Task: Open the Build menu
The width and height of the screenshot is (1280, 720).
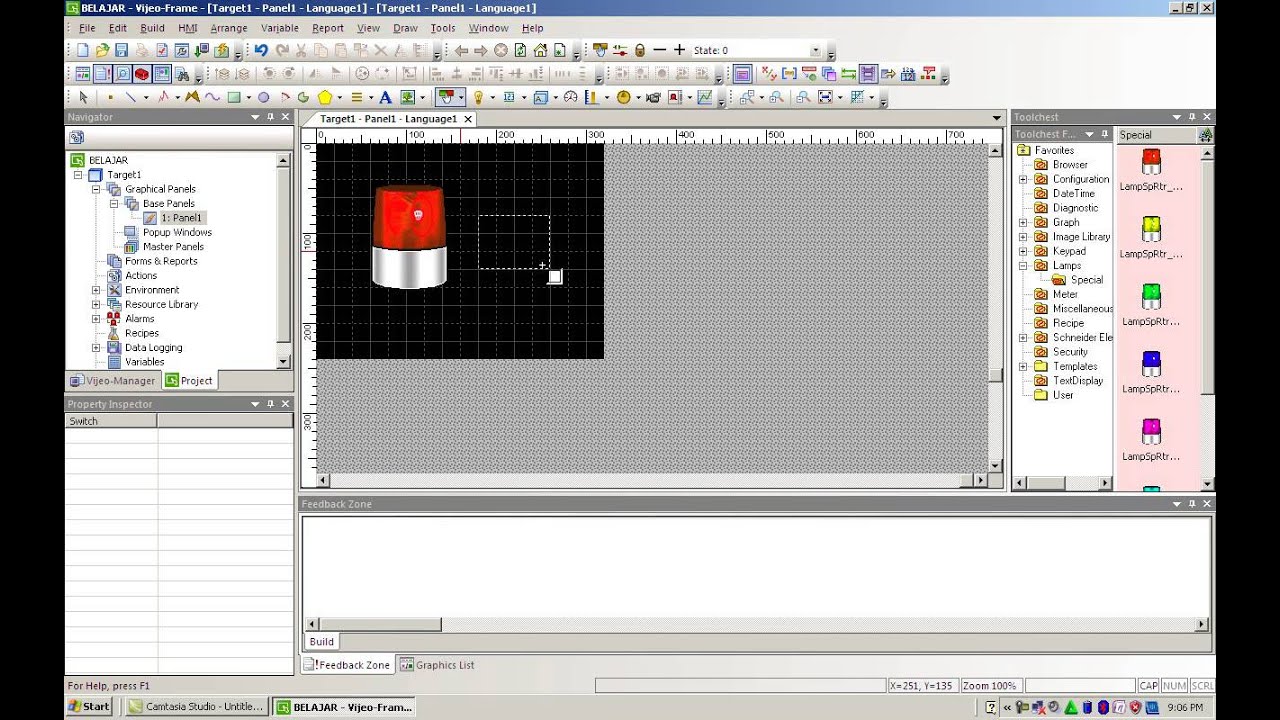Action: pos(152,28)
